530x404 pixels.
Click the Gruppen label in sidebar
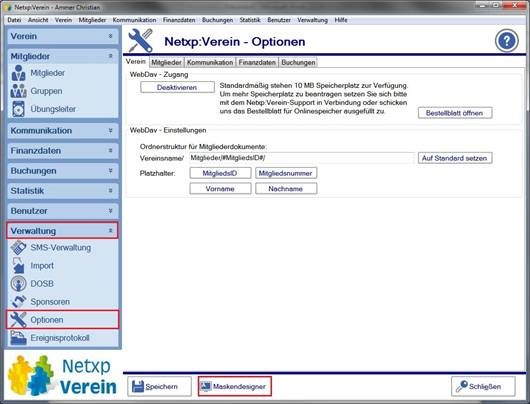pyautogui.click(x=46, y=91)
